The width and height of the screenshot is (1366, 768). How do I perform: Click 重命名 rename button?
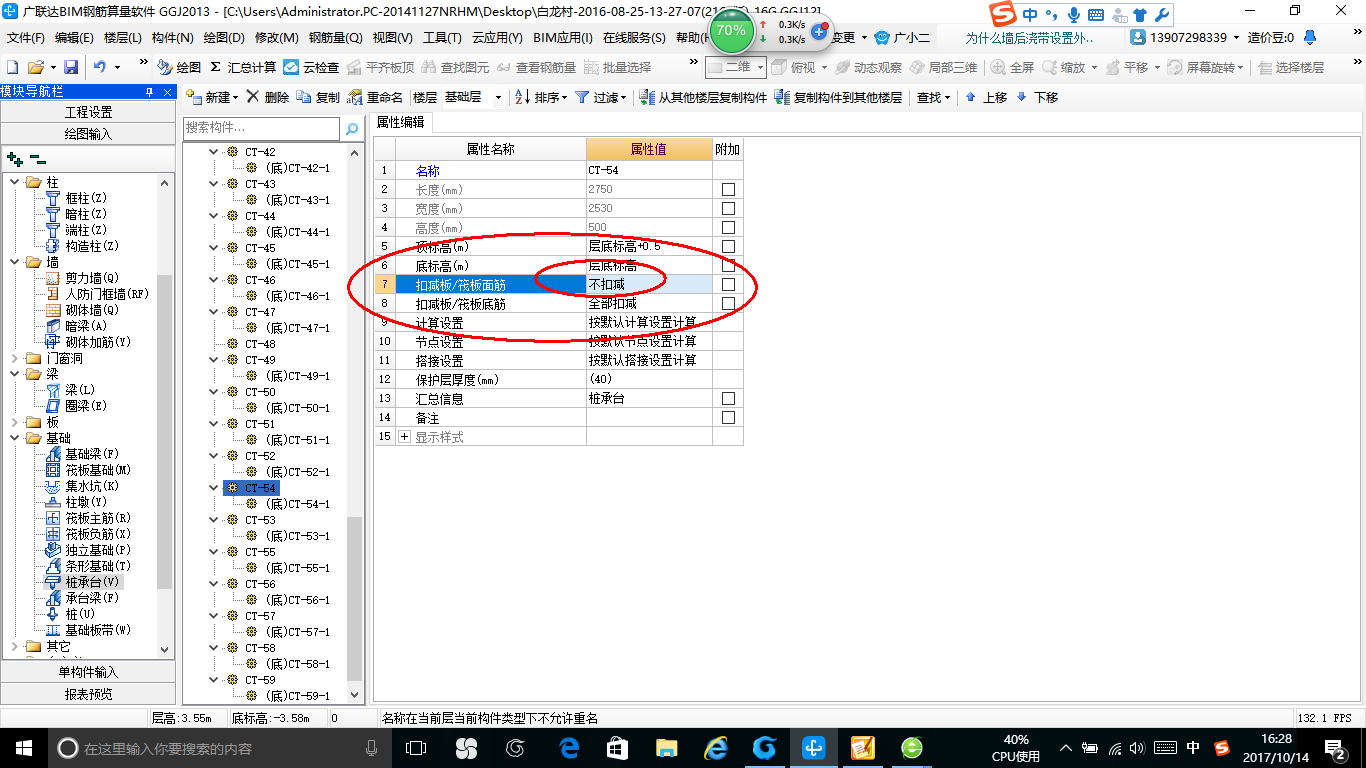(x=375, y=97)
